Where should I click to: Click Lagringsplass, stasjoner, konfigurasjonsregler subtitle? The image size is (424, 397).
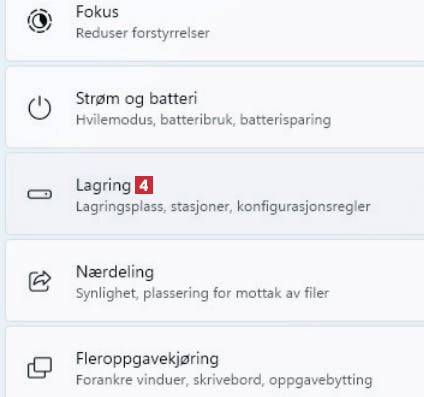[x=223, y=206]
